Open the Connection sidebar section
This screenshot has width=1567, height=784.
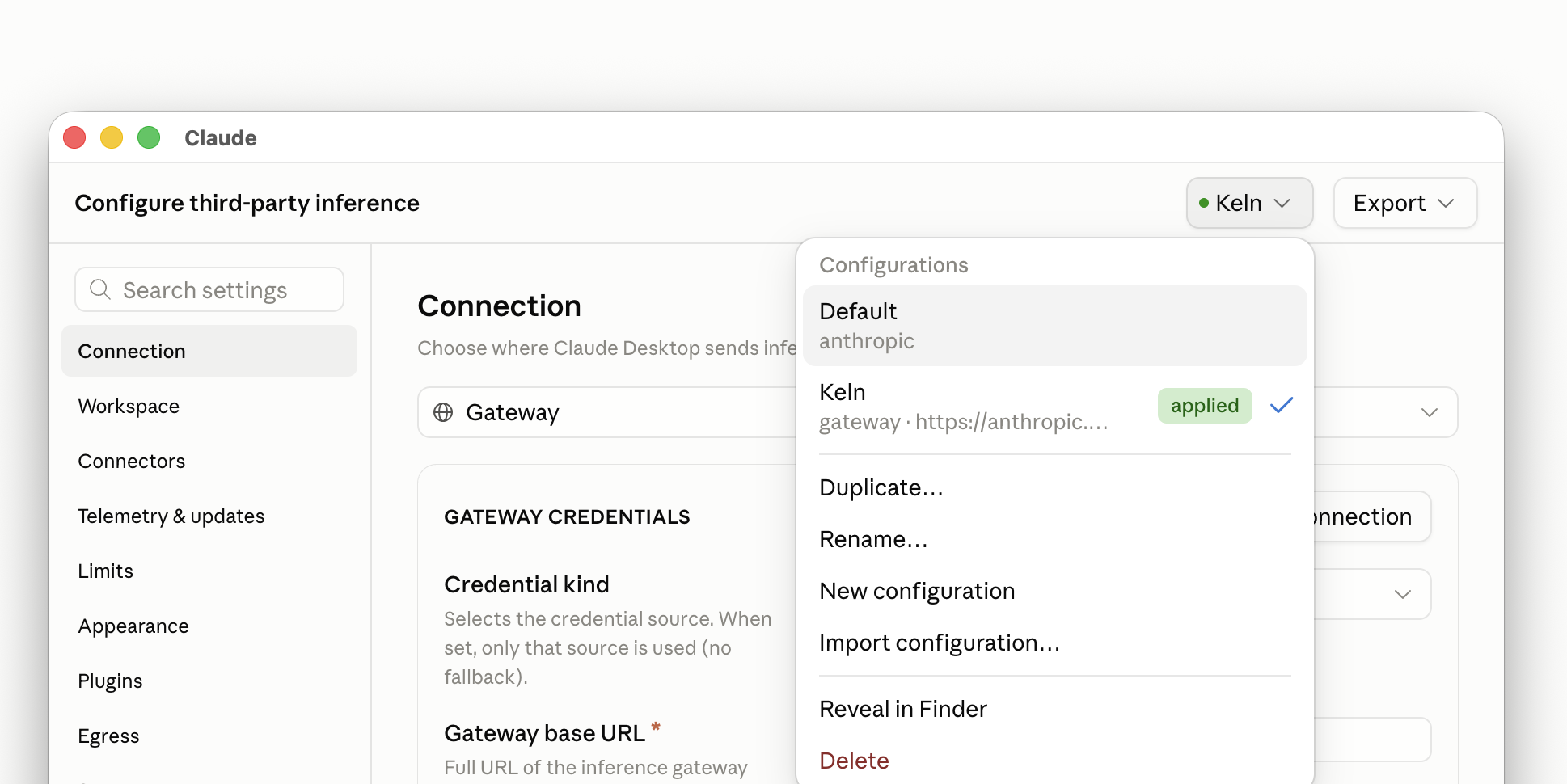point(209,351)
